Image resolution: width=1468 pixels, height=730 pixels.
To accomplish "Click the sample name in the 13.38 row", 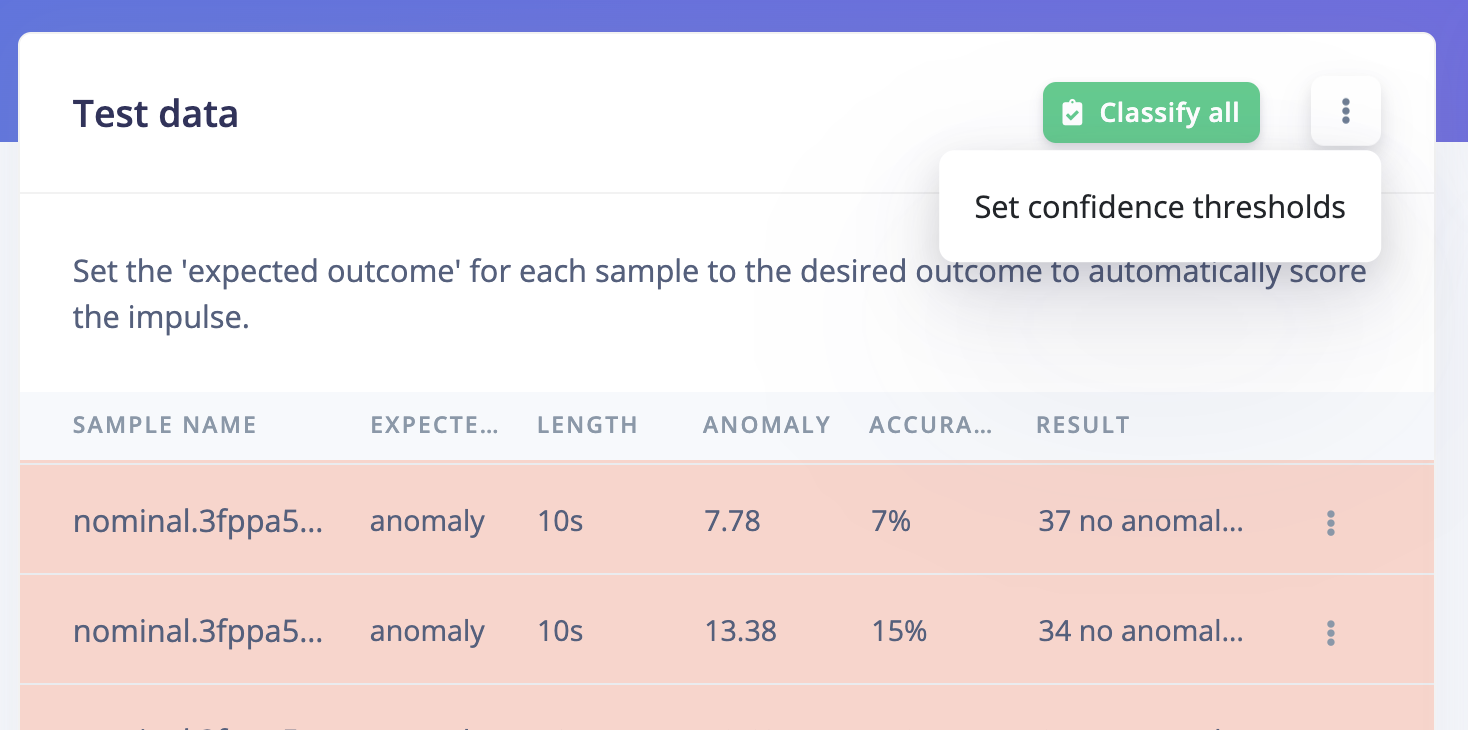I will coord(197,631).
